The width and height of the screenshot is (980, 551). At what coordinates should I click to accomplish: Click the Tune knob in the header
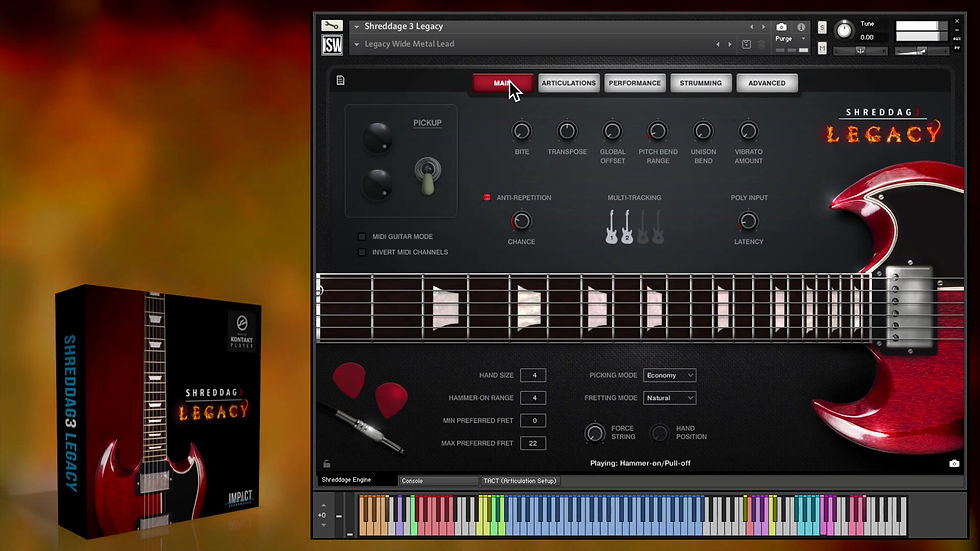point(844,30)
